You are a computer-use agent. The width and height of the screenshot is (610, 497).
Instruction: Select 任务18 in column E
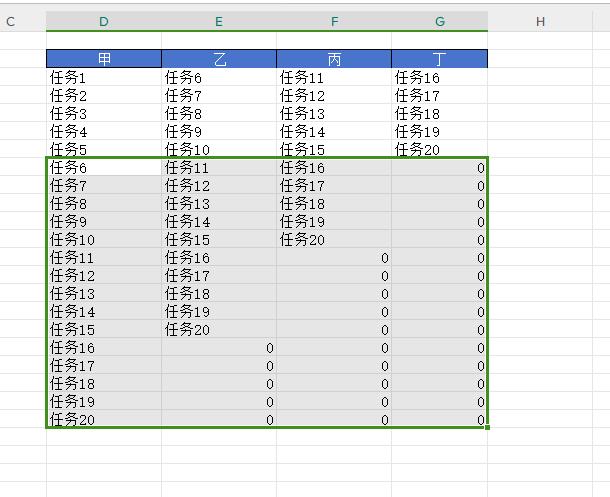click(219, 294)
